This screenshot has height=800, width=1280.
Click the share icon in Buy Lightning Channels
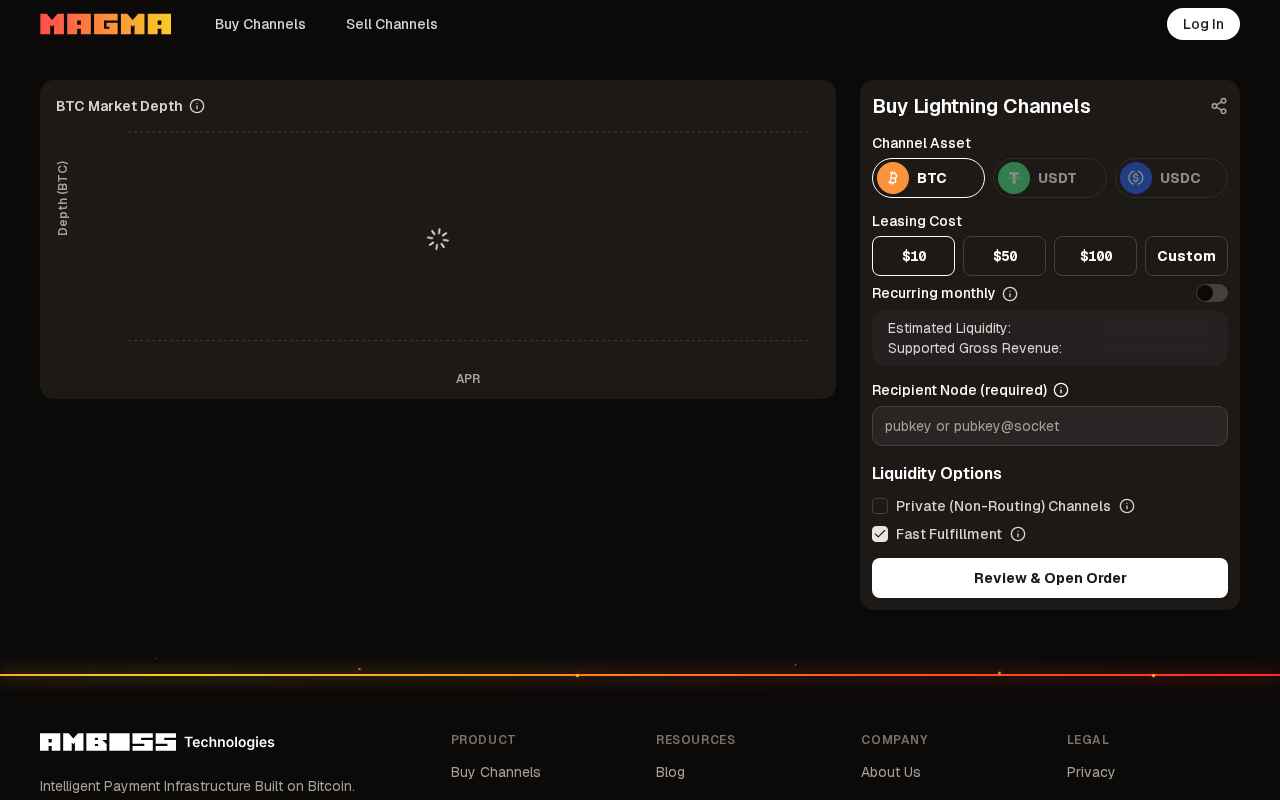click(1219, 106)
